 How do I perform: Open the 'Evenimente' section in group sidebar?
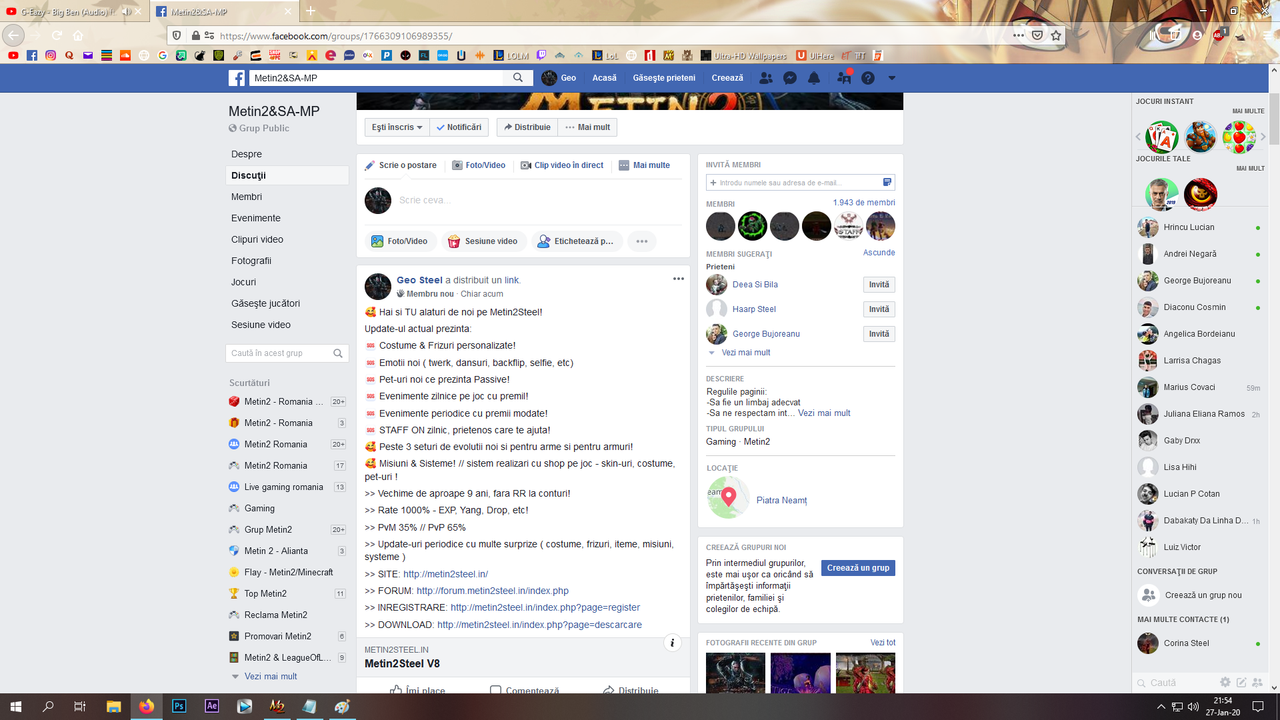[x=288, y=218]
